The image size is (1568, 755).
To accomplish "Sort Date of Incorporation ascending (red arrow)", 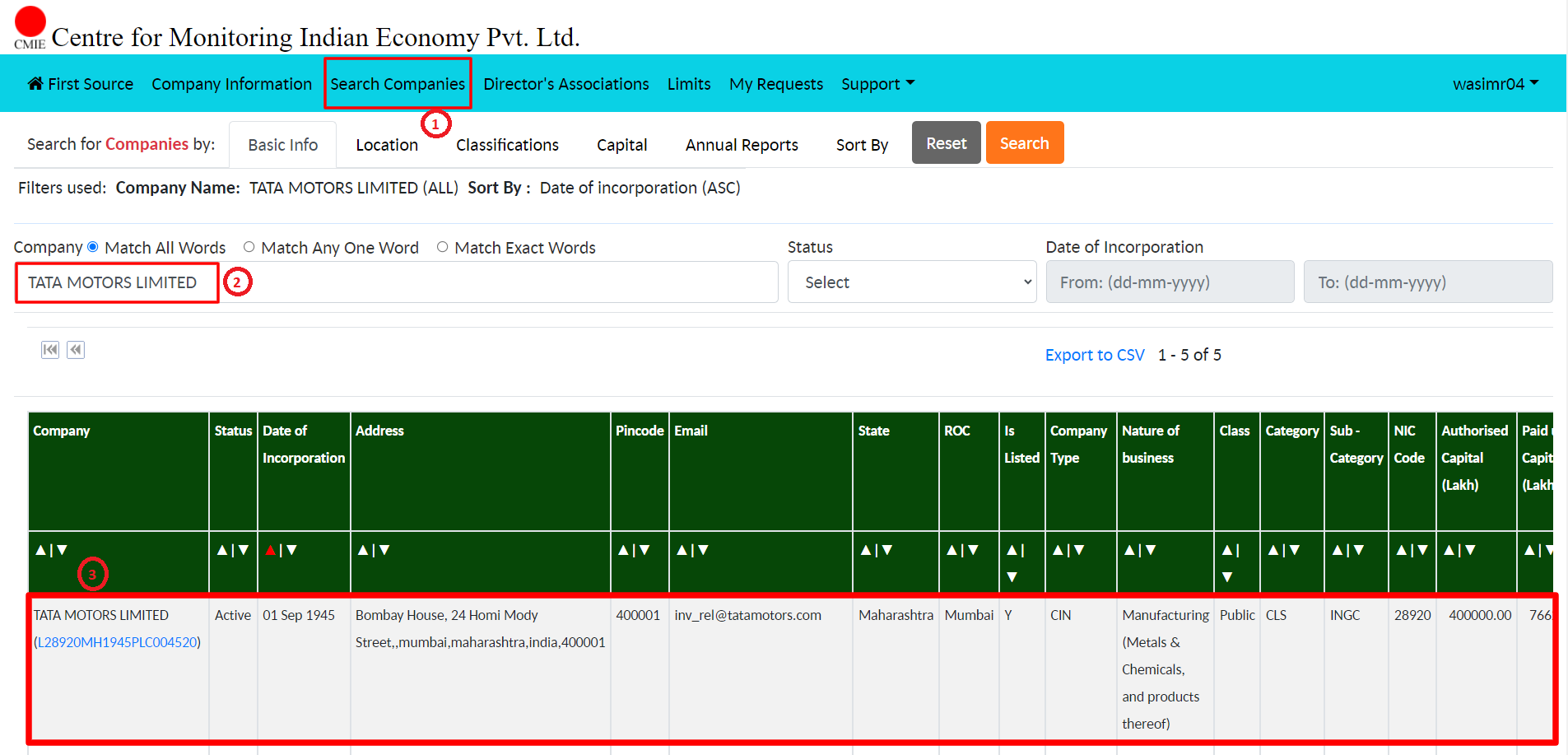I will point(270,550).
